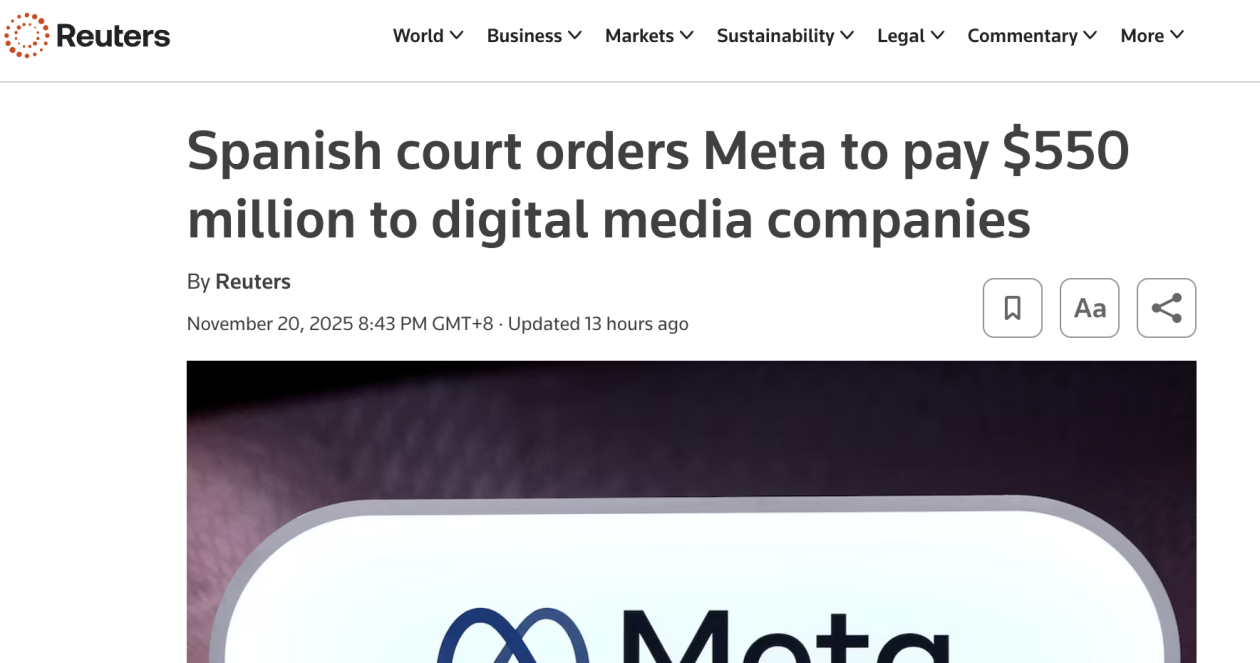Click the Reuters author byline link
This screenshot has height=663, width=1260.
pyautogui.click(x=253, y=282)
